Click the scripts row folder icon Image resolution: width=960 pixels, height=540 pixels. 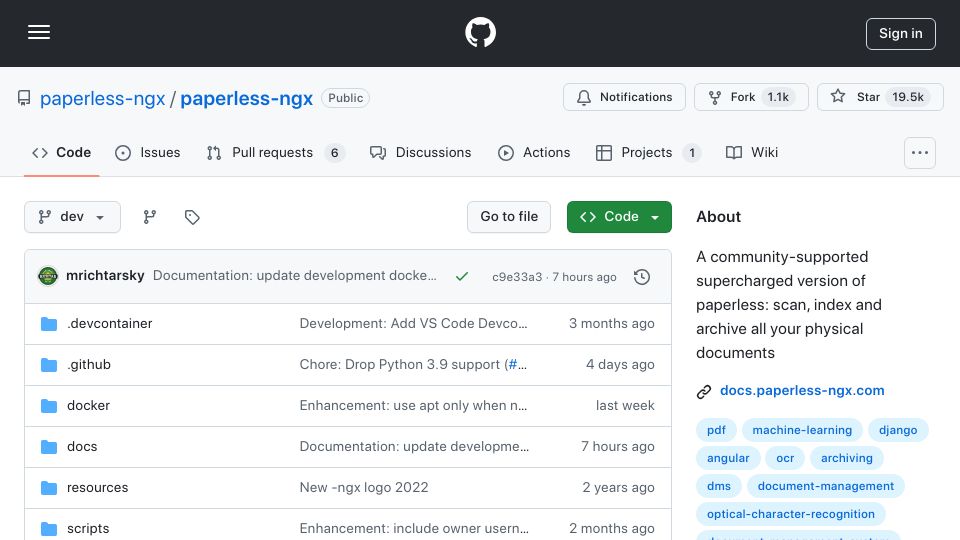coord(49,528)
